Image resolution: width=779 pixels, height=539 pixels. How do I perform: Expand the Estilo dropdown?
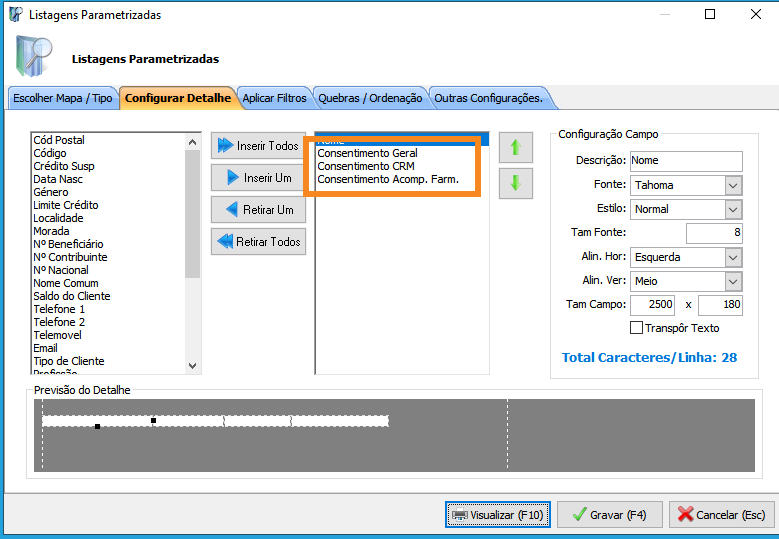(732, 209)
